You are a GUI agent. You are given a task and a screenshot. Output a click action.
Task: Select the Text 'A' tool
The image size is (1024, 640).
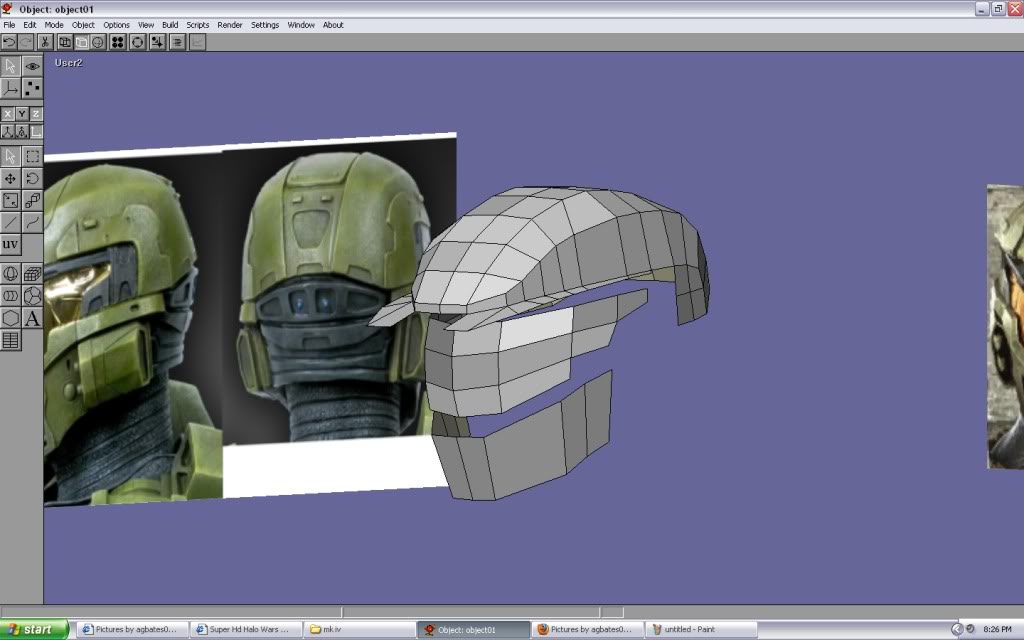pyautogui.click(x=32, y=318)
